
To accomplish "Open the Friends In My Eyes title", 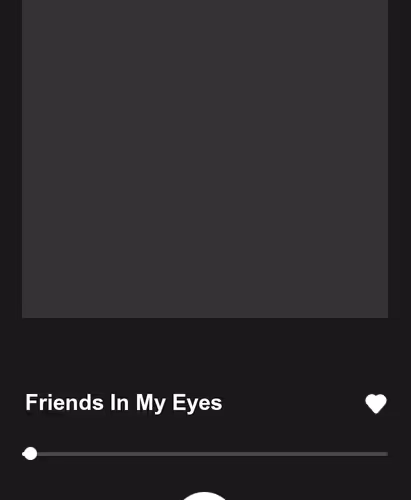I will (x=124, y=403).
